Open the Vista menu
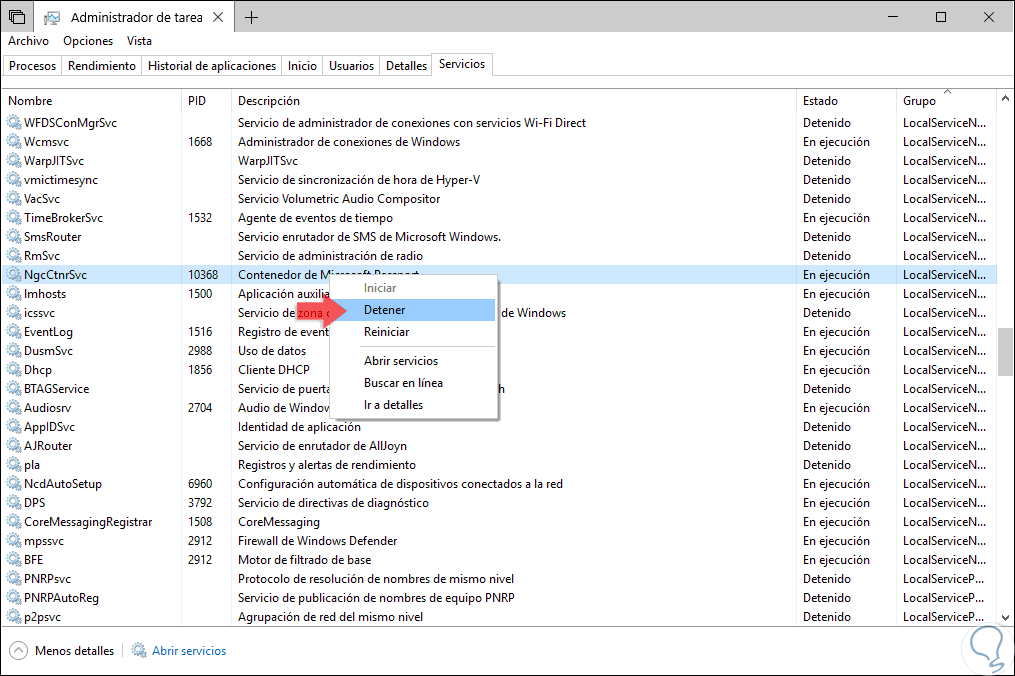1015x676 pixels. click(x=139, y=41)
